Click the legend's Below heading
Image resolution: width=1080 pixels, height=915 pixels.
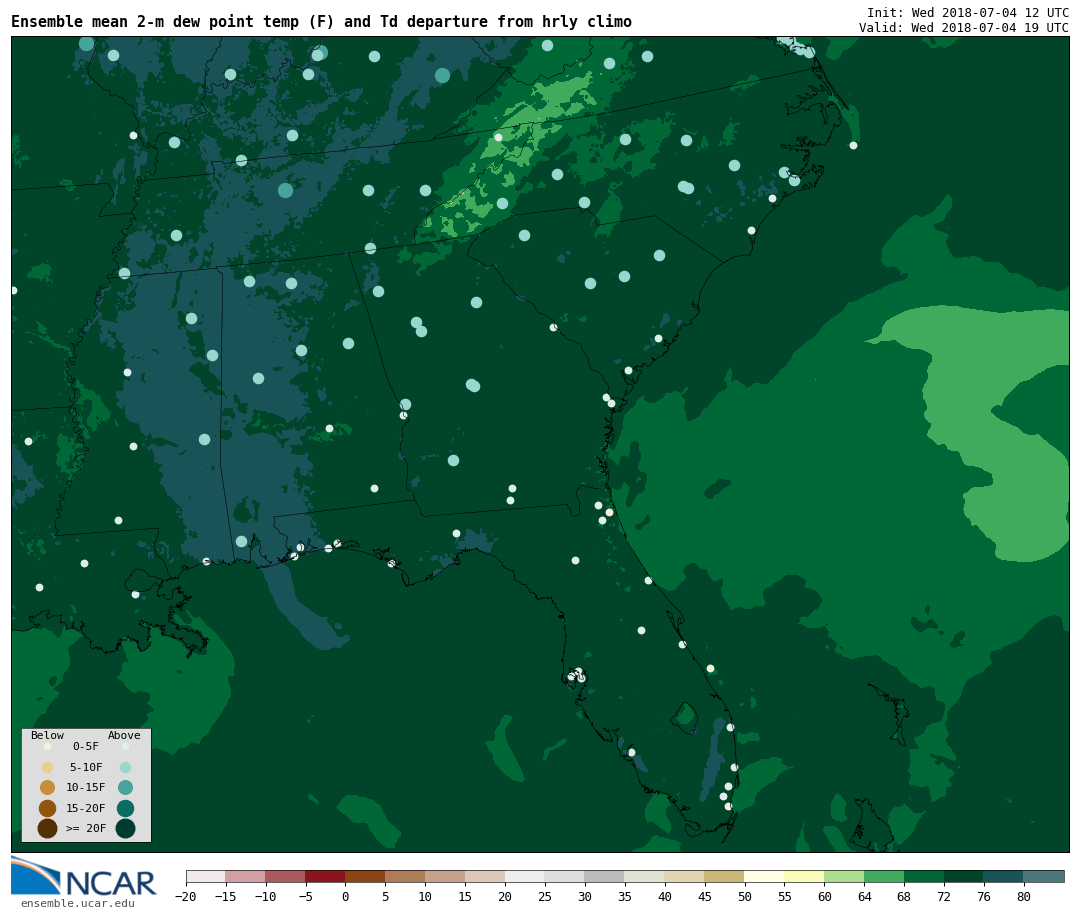pyautogui.click(x=48, y=735)
